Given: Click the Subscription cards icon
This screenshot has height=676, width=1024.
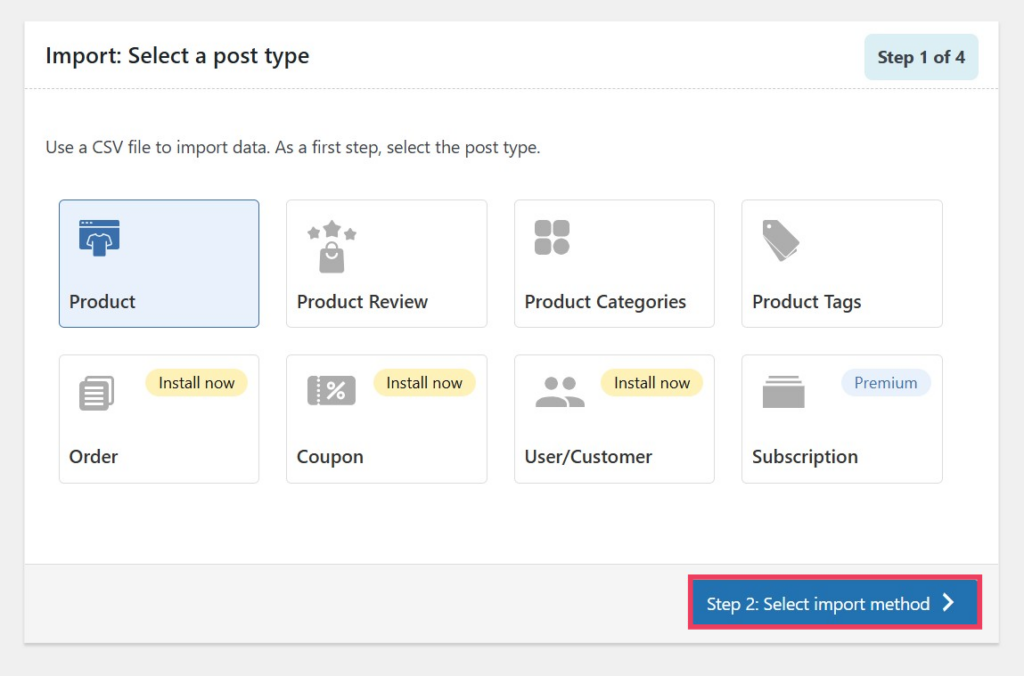Looking at the screenshot, I should (x=784, y=392).
